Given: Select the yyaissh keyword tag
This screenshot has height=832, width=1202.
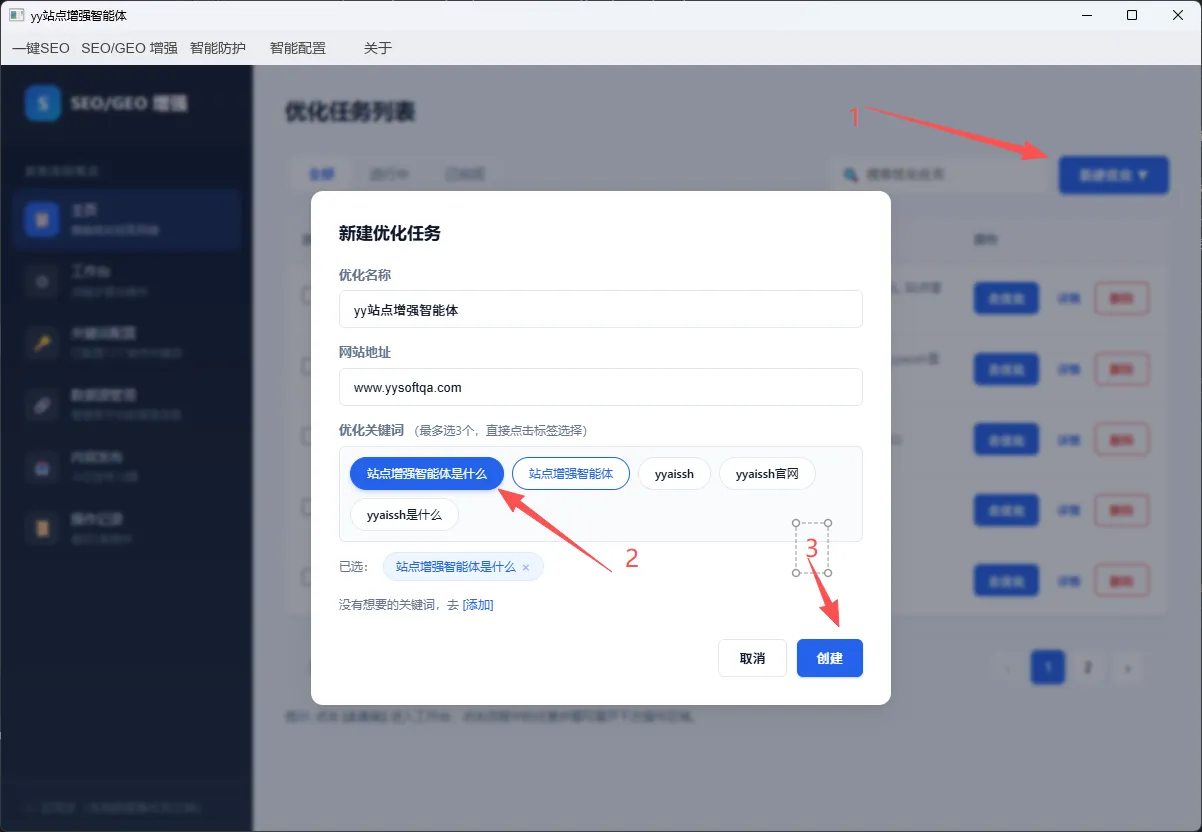Looking at the screenshot, I should (674, 474).
